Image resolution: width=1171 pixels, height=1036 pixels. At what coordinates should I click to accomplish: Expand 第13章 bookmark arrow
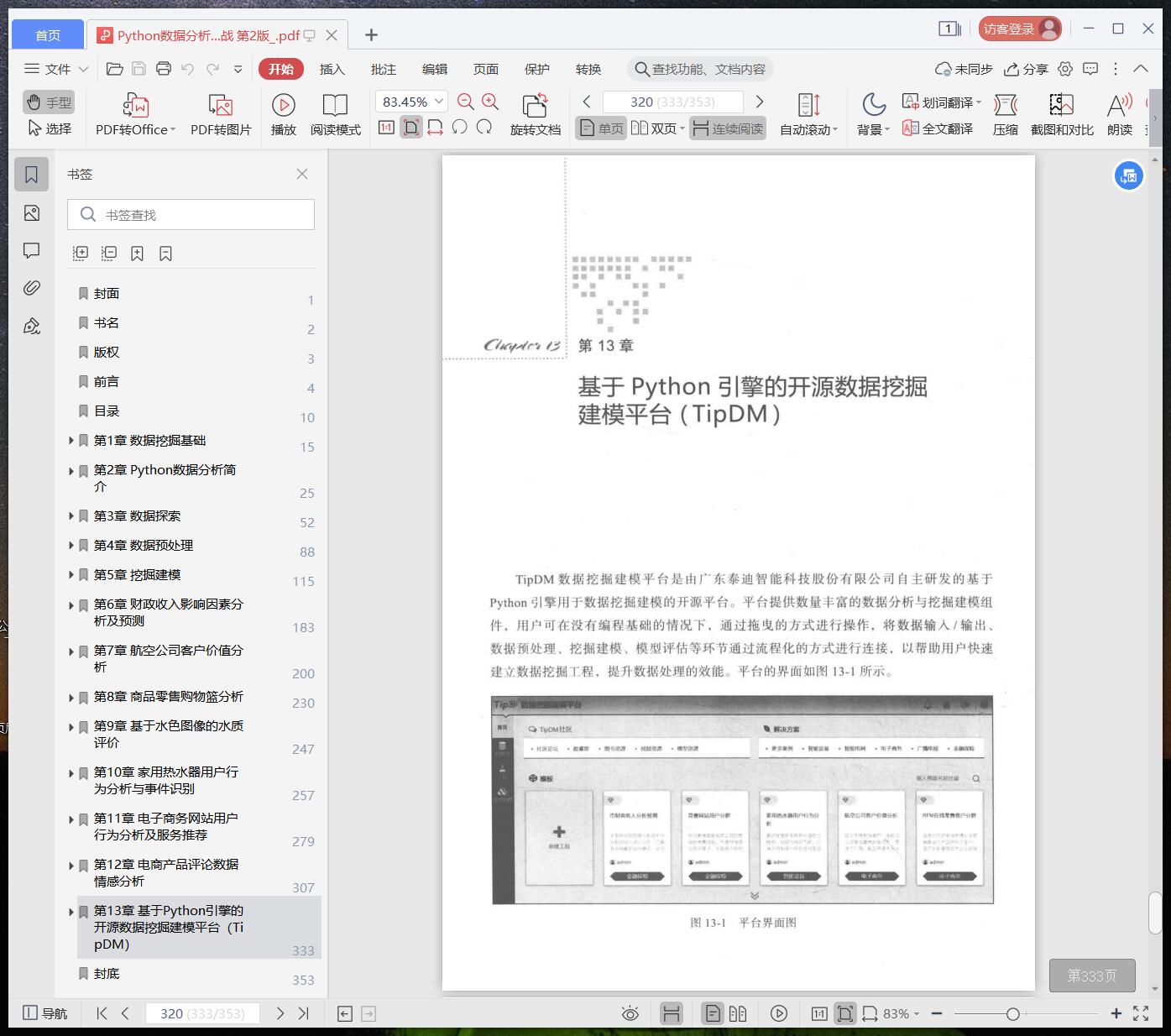pyautogui.click(x=71, y=911)
